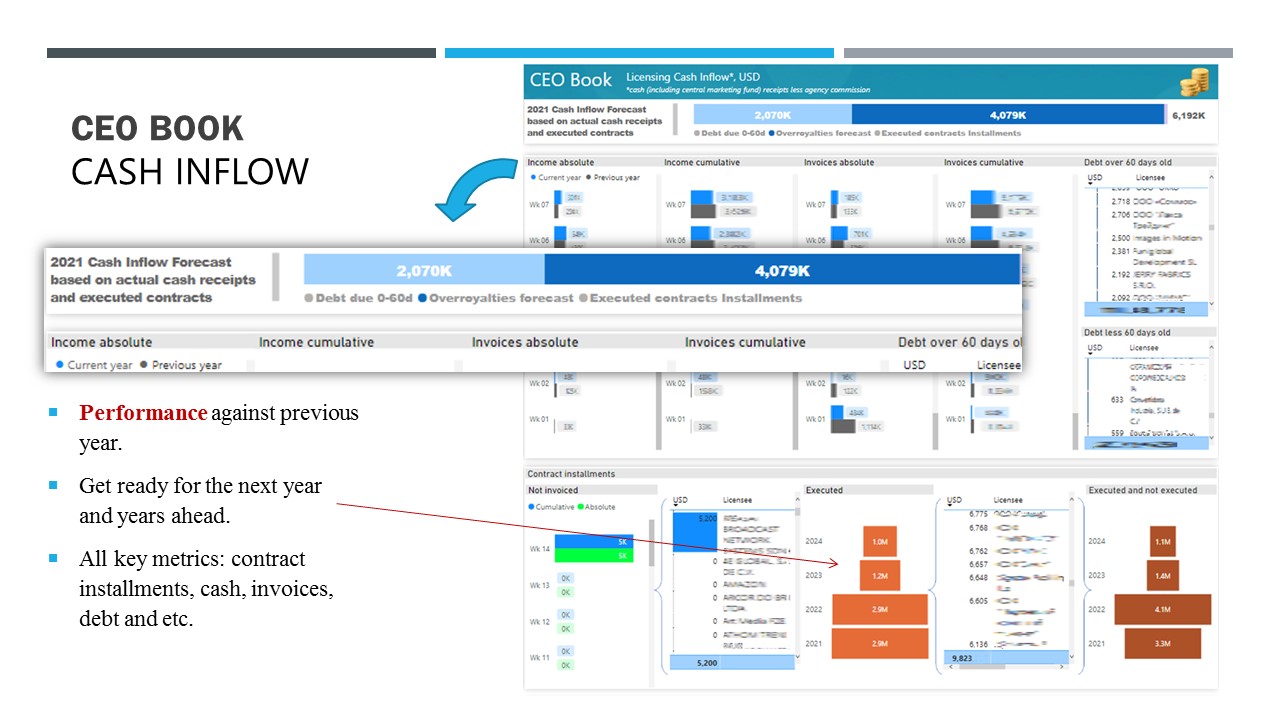Click the 2022 Executed funnel bar showing 2.9M

[x=879, y=609]
